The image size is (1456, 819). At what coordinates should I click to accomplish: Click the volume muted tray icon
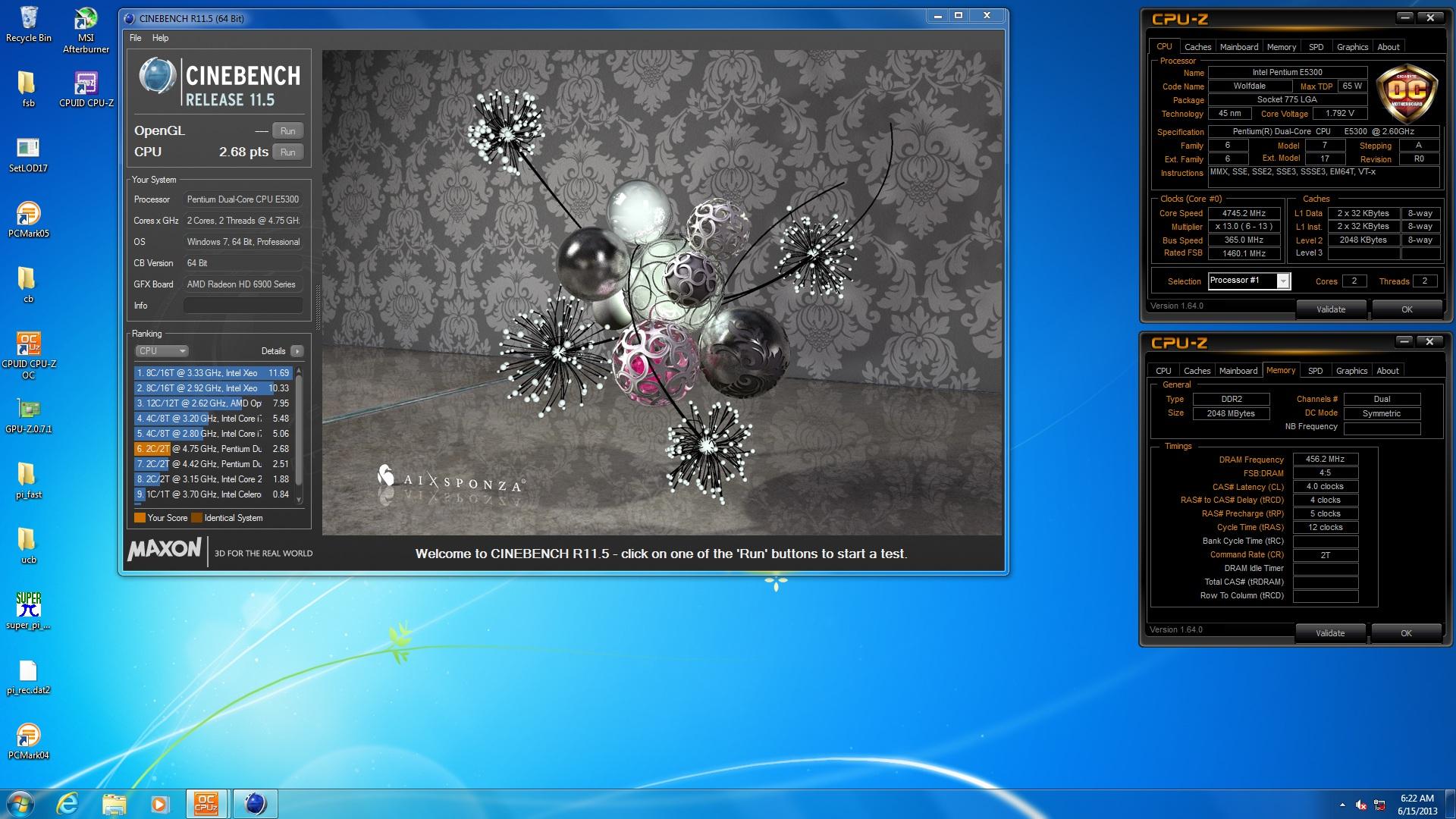pos(1361,805)
